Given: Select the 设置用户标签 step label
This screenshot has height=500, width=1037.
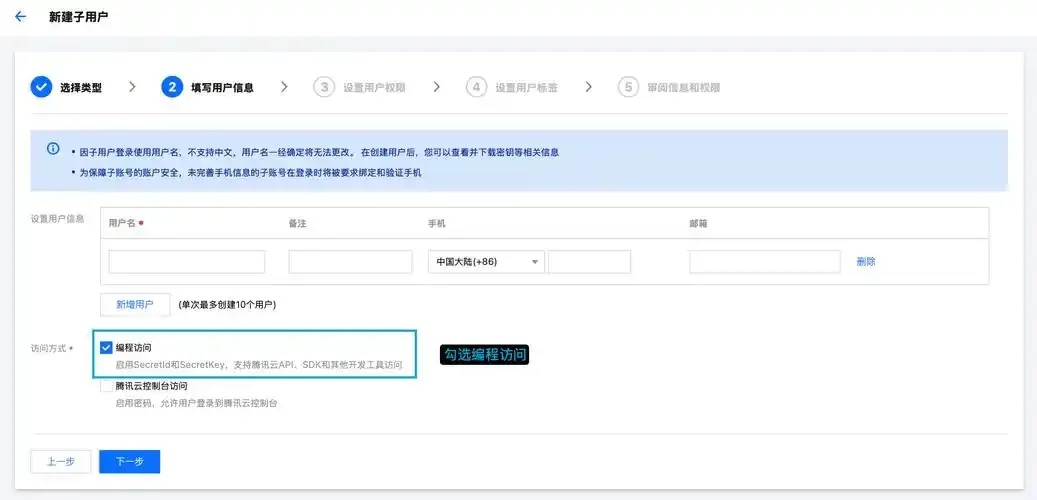Looking at the screenshot, I should [x=526, y=87].
